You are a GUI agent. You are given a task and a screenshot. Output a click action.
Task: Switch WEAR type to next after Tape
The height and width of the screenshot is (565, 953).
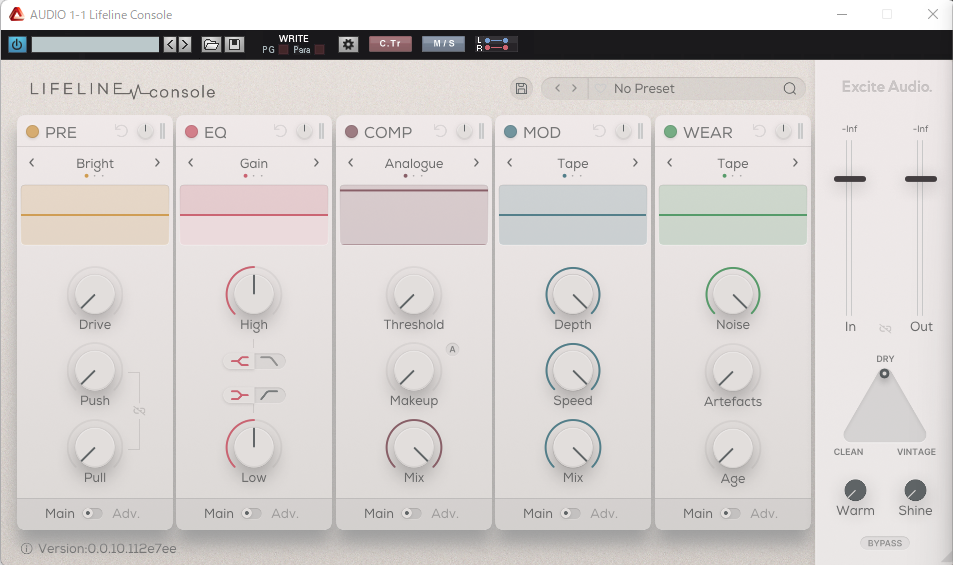pos(795,163)
